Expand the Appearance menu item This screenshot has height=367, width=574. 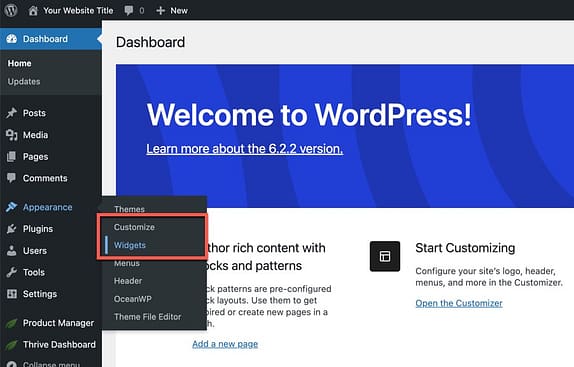(x=47, y=207)
